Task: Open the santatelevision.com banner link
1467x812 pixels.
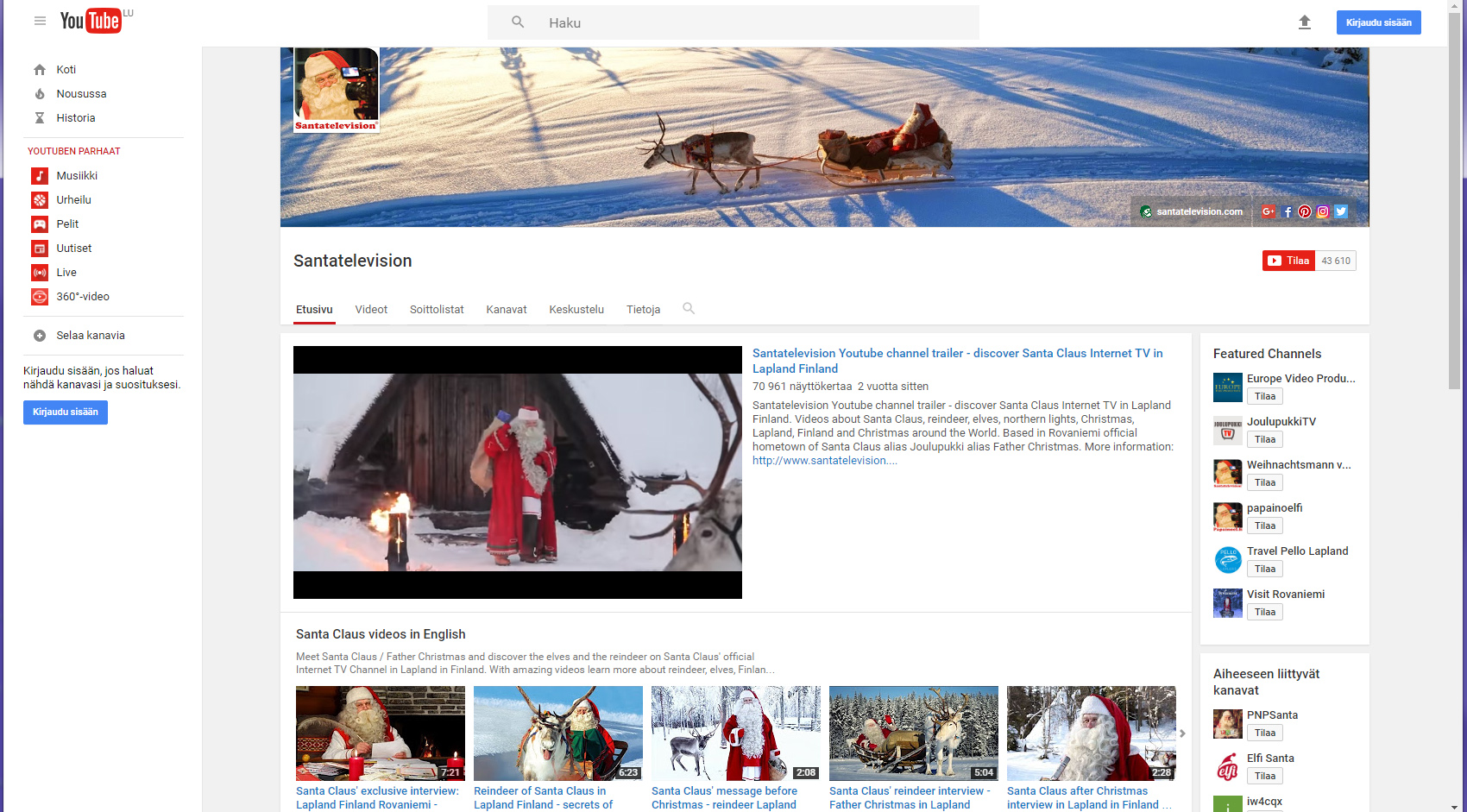Action: [x=1199, y=212]
